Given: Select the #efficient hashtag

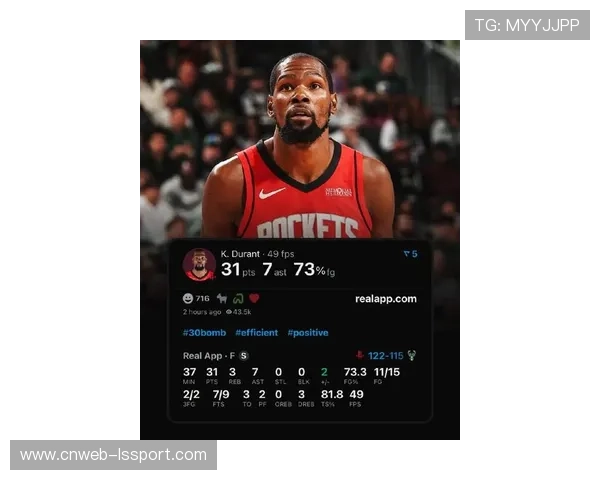Looking at the screenshot, I should click(x=257, y=332).
